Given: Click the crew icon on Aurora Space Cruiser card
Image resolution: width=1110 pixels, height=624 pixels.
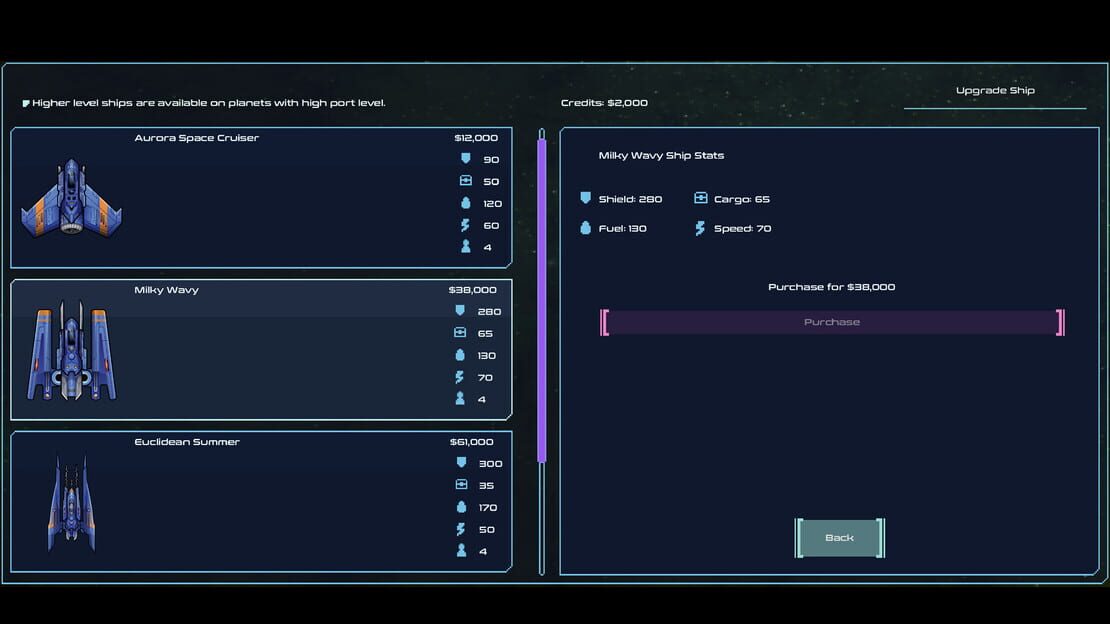Looking at the screenshot, I should [466, 246].
